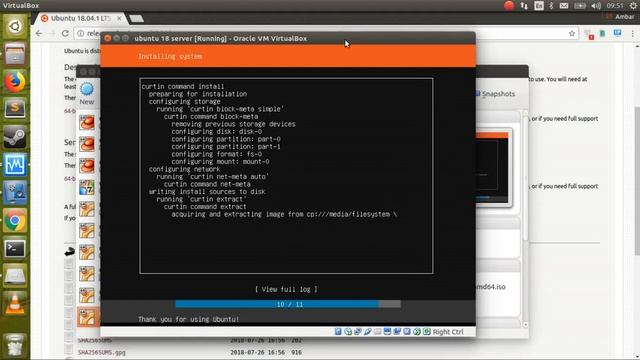Screen dimensions: 640x360
Task: Select the highlighted orange VM at list bottom
Action: [87, 317]
